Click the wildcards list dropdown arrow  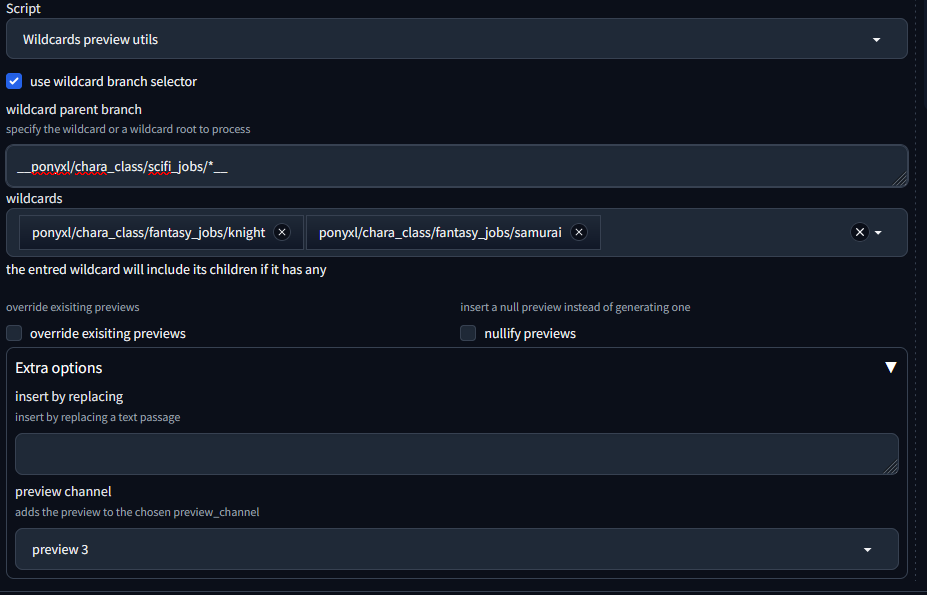point(878,232)
